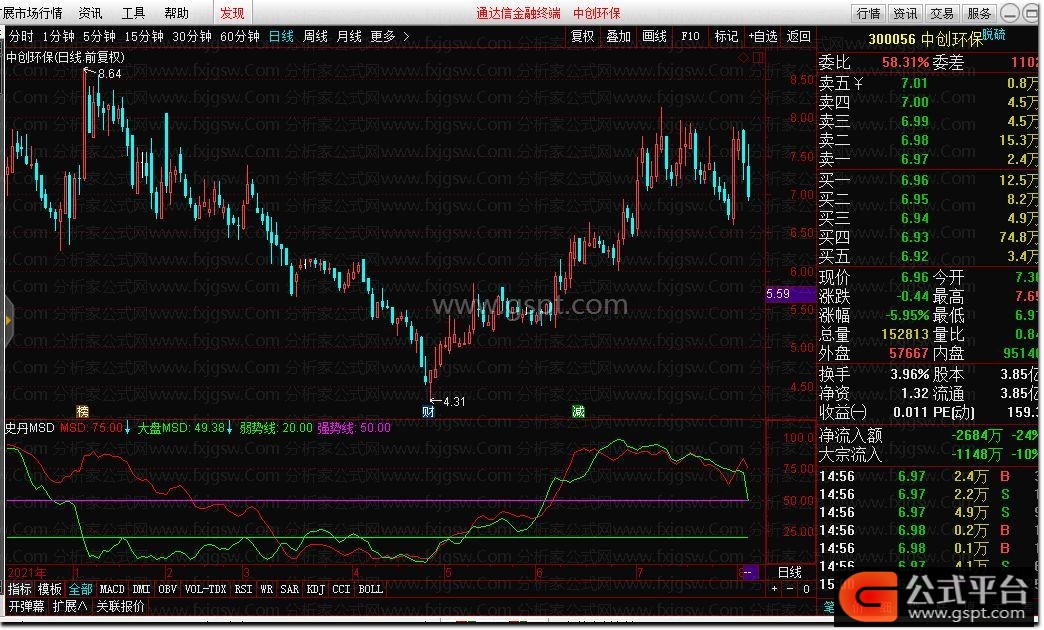Click the 减 marker icon under chart

(x=578, y=411)
